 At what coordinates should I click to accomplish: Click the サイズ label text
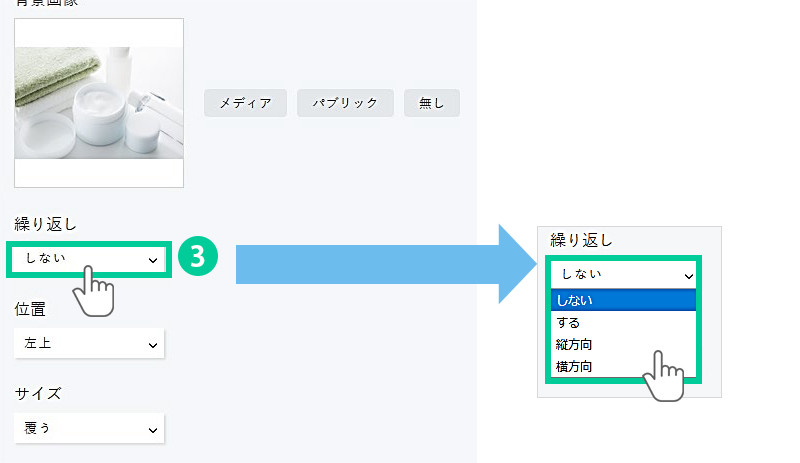(38, 393)
